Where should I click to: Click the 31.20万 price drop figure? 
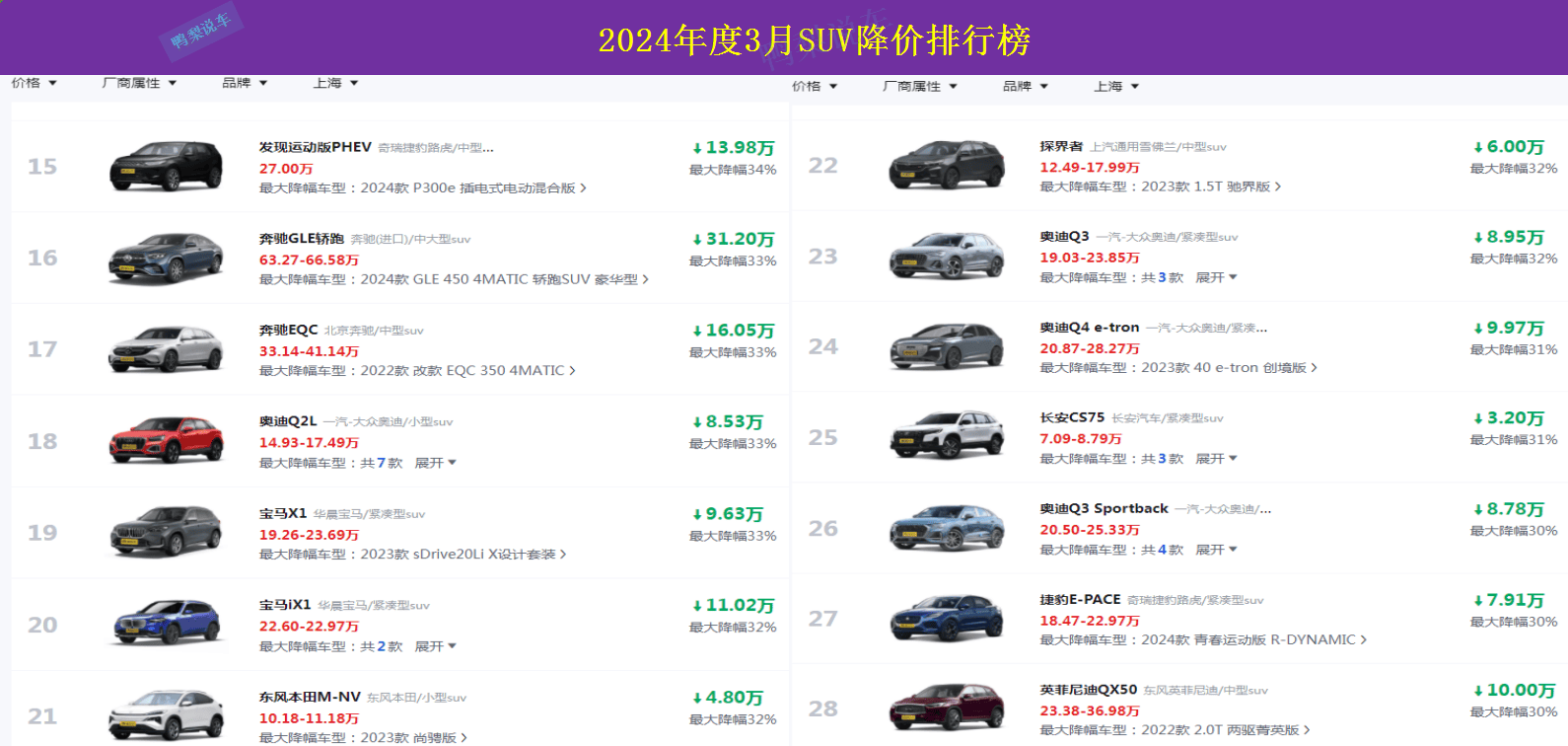(x=734, y=239)
